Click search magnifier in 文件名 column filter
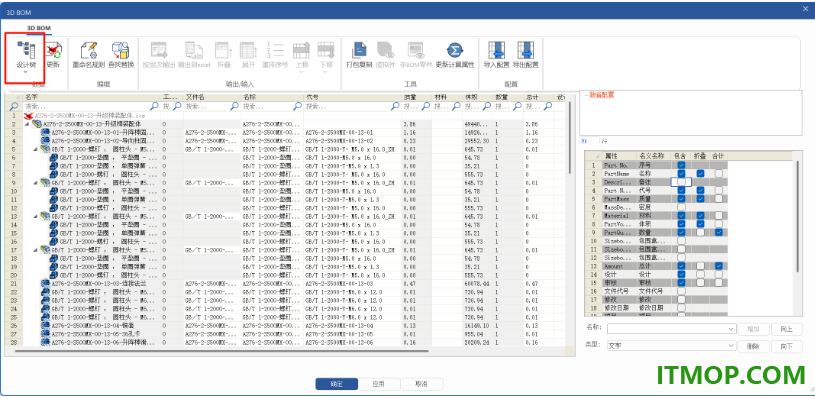 234,106
